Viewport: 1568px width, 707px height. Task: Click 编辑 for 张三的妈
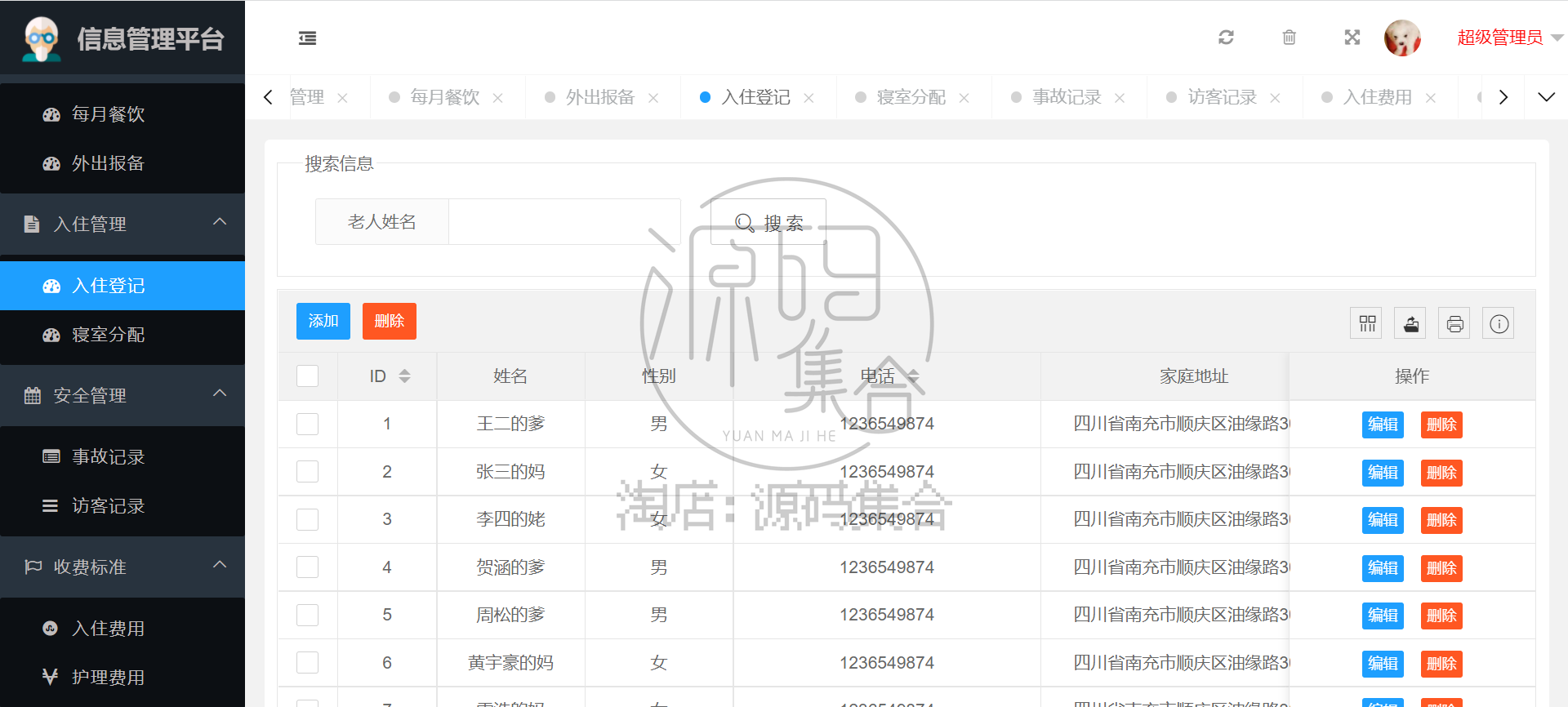(1383, 473)
